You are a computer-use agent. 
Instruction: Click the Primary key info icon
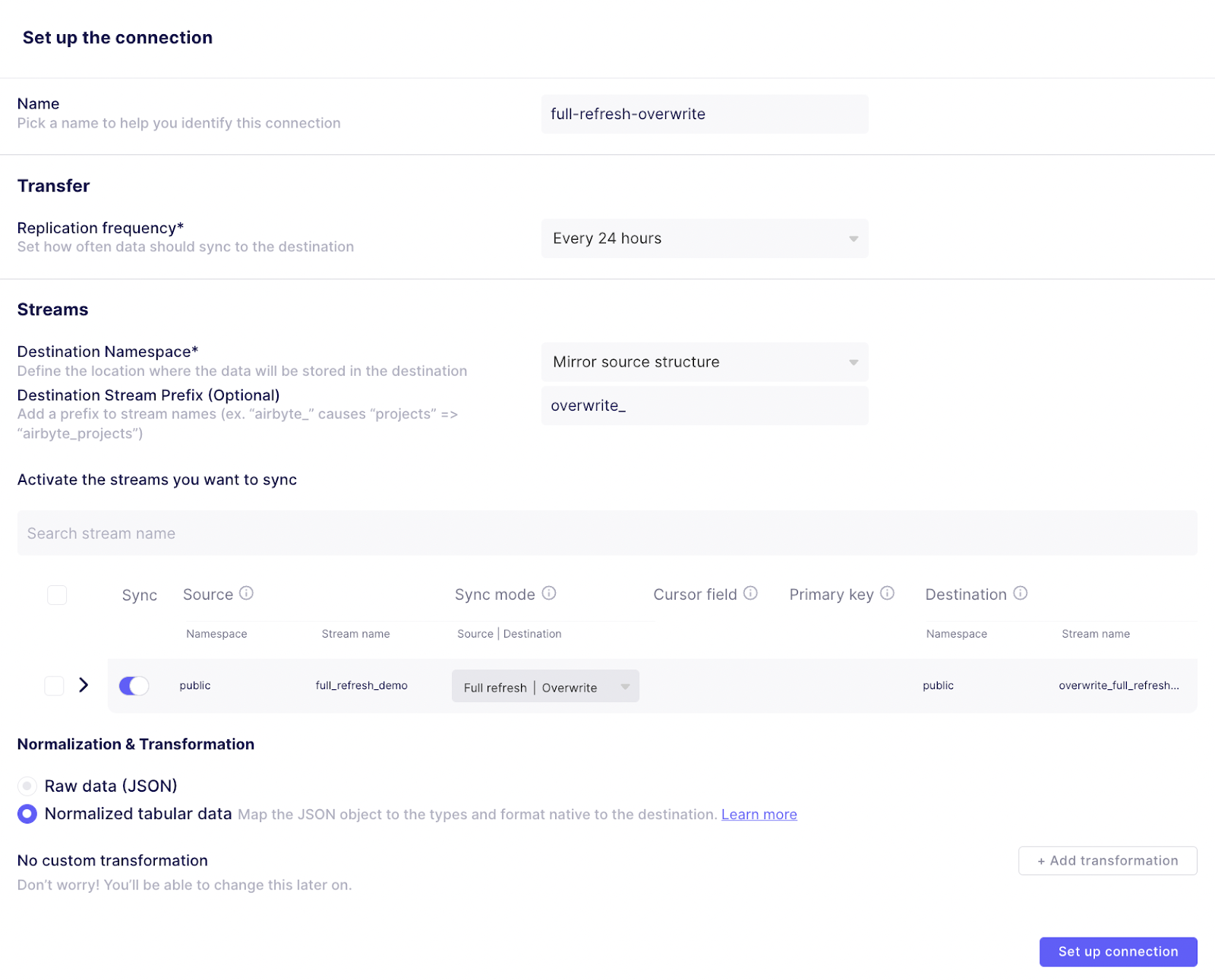[x=887, y=594]
